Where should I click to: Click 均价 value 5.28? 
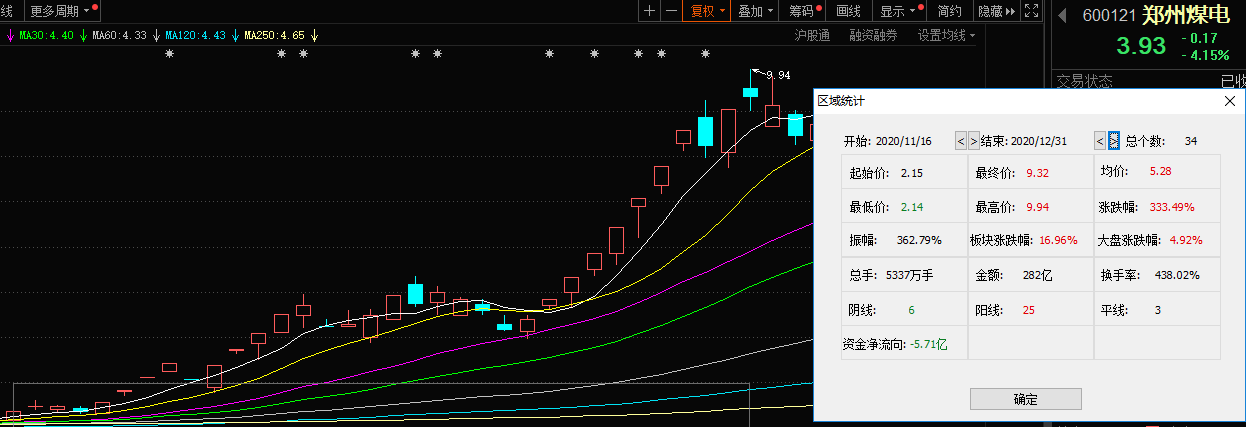click(1160, 172)
